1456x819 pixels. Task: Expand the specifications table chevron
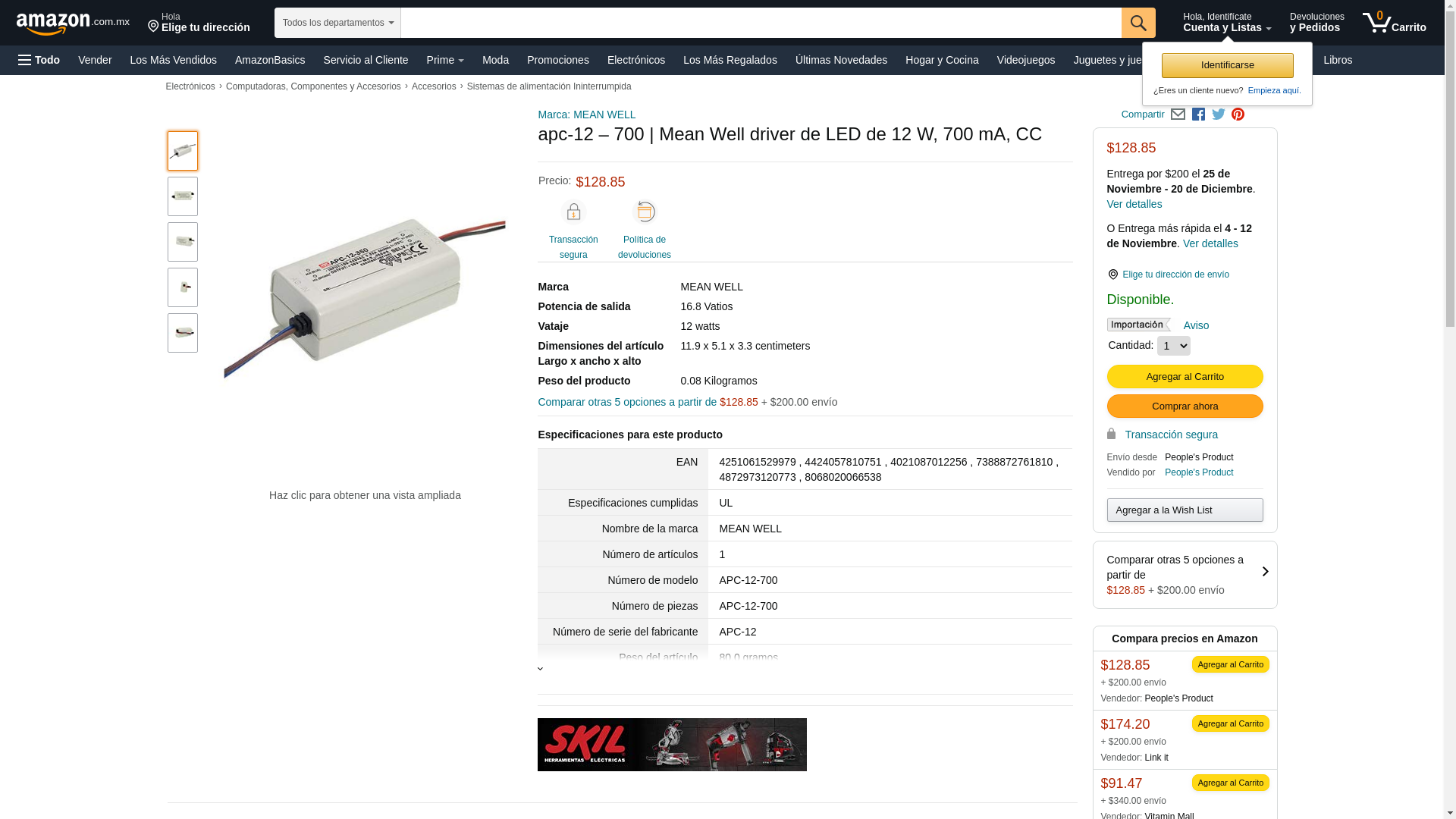coord(541,669)
